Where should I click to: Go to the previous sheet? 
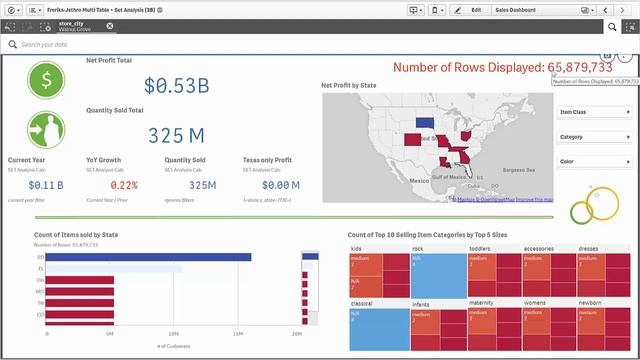tap(606, 10)
